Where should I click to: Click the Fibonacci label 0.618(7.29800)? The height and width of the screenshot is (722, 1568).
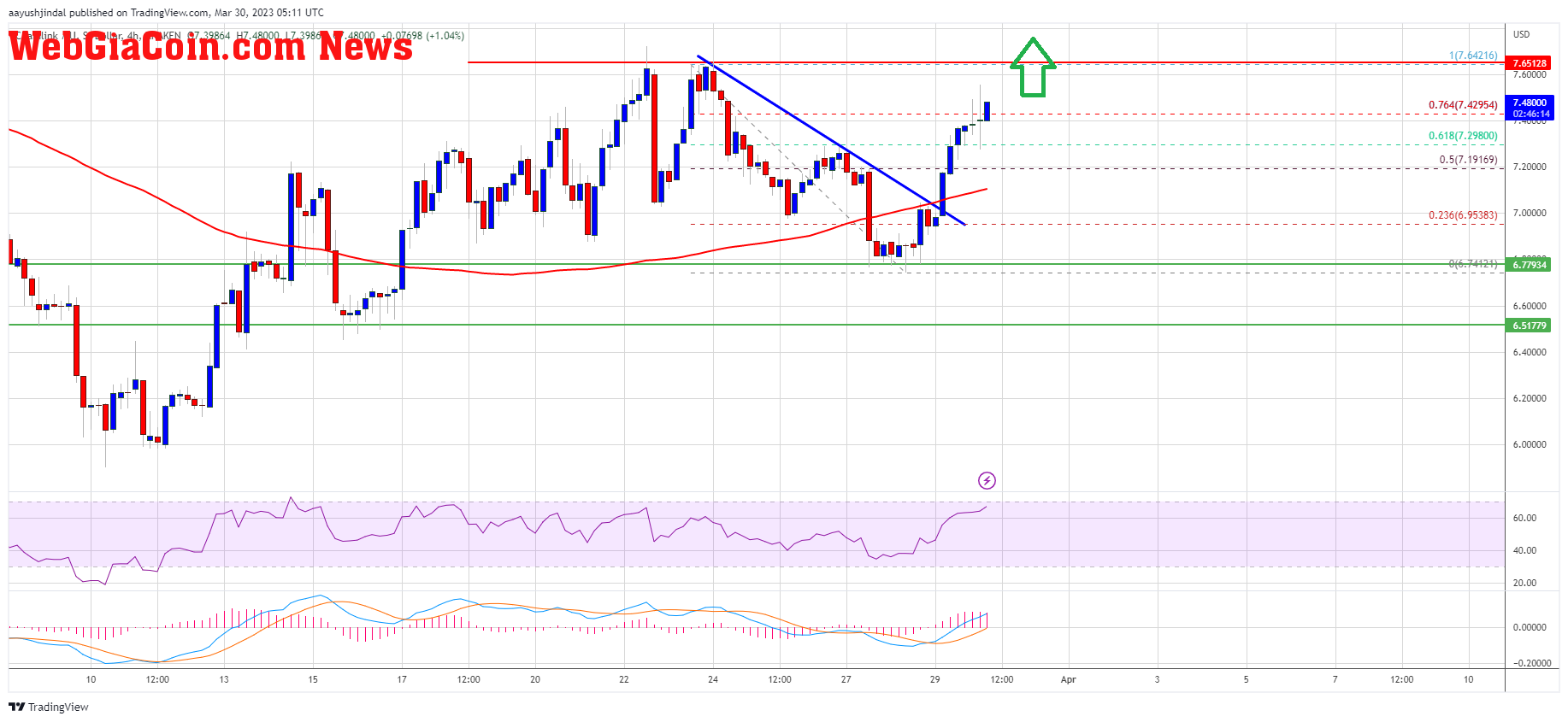1463,136
